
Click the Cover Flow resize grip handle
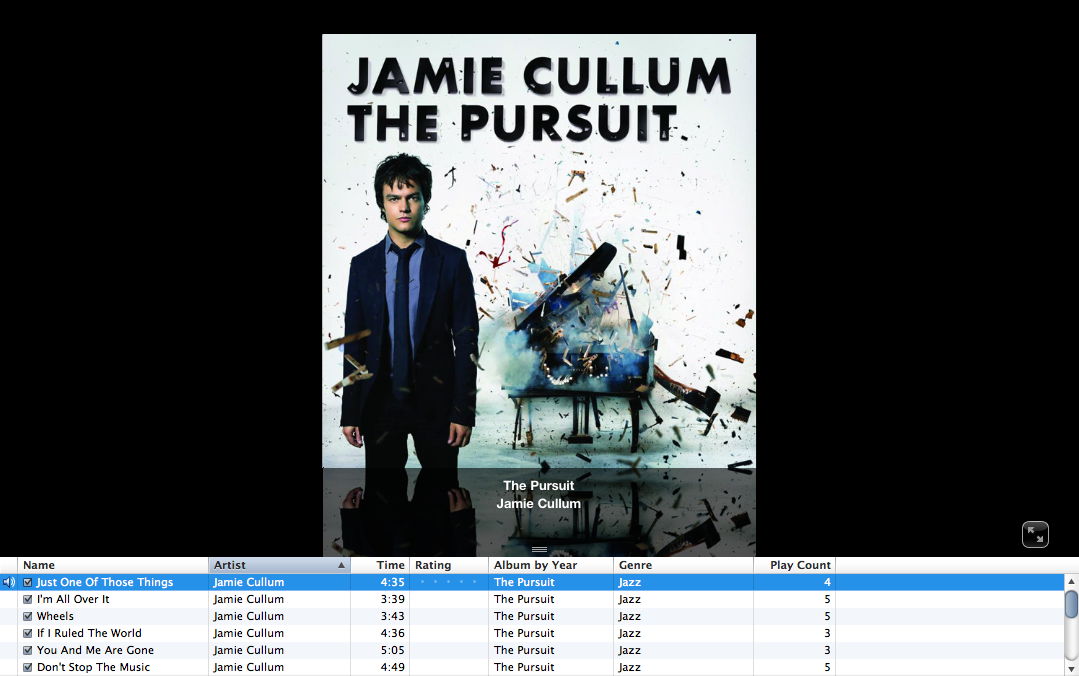click(540, 549)
